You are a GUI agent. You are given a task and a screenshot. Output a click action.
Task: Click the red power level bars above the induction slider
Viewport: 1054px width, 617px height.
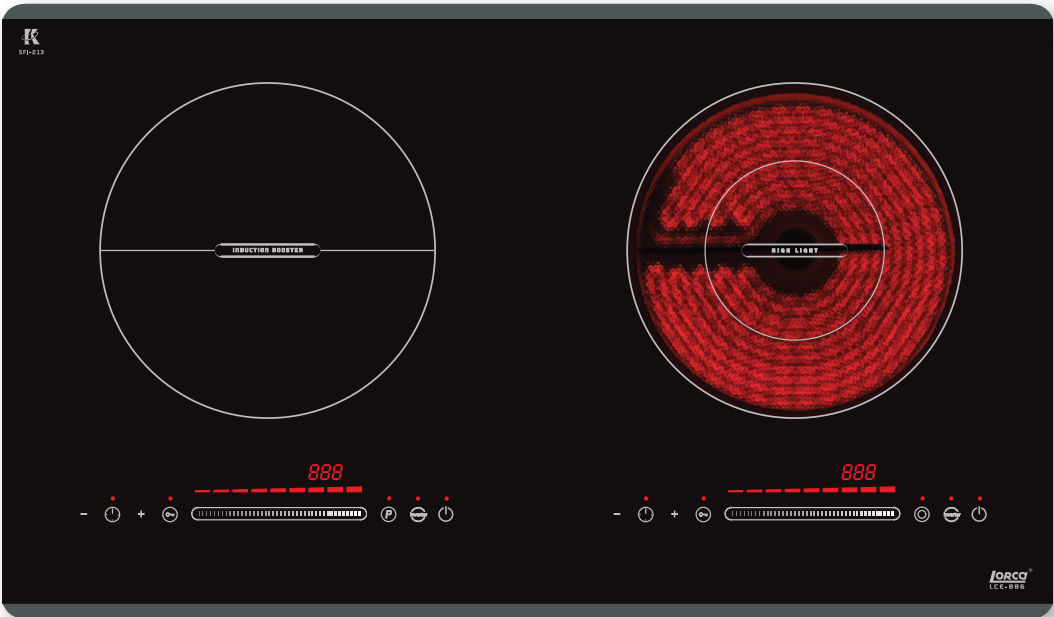pyautogui.click(x=278, y=489)
